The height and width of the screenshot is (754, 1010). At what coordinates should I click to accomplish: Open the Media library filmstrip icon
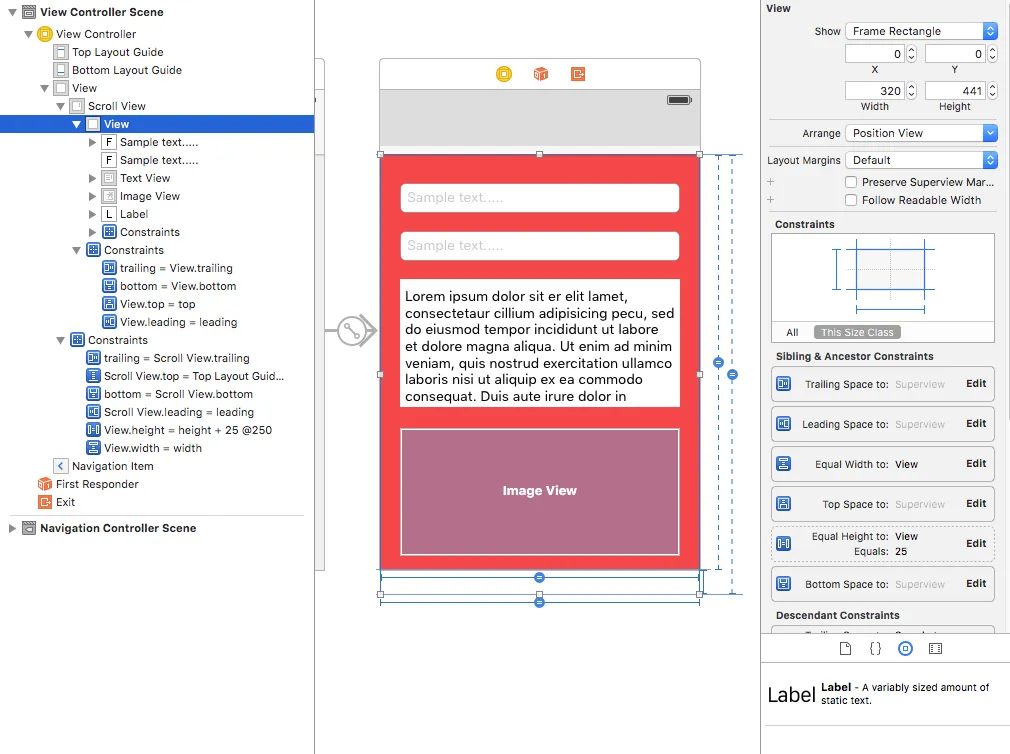pos(935,648)
